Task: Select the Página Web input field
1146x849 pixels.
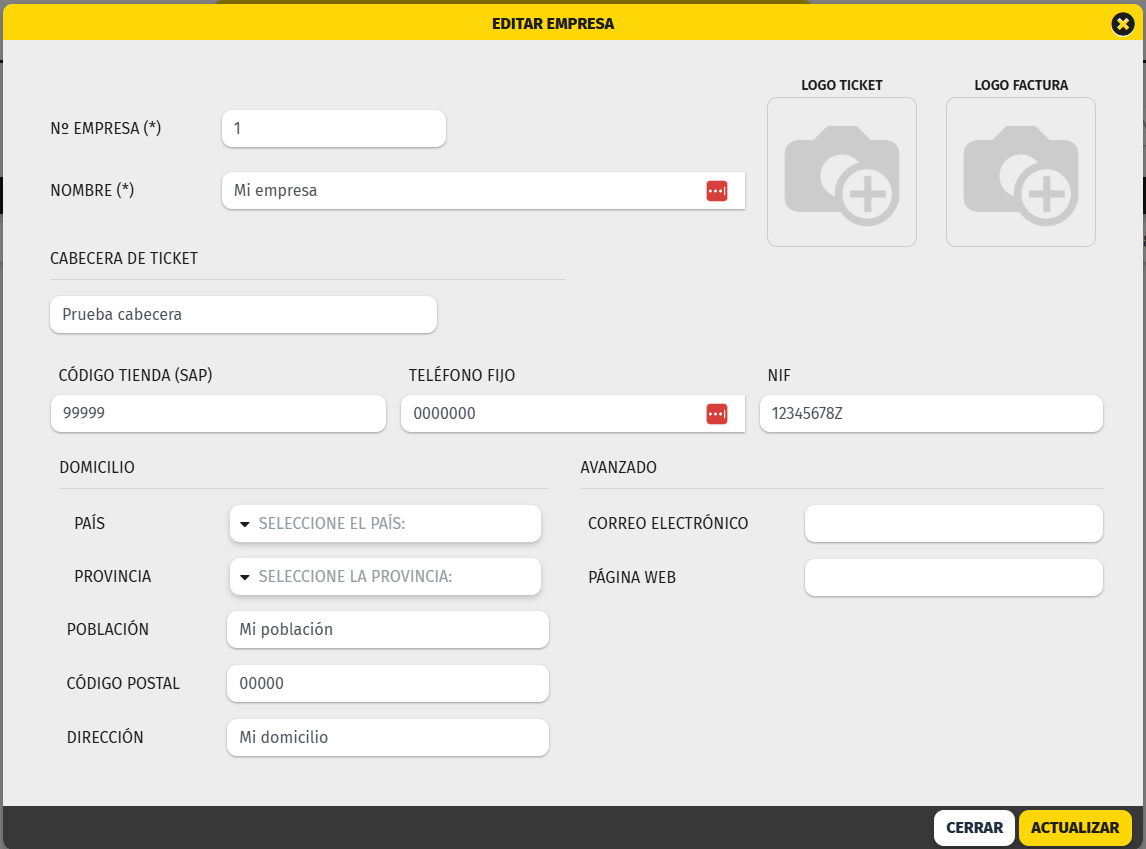Action: [953, 578]
